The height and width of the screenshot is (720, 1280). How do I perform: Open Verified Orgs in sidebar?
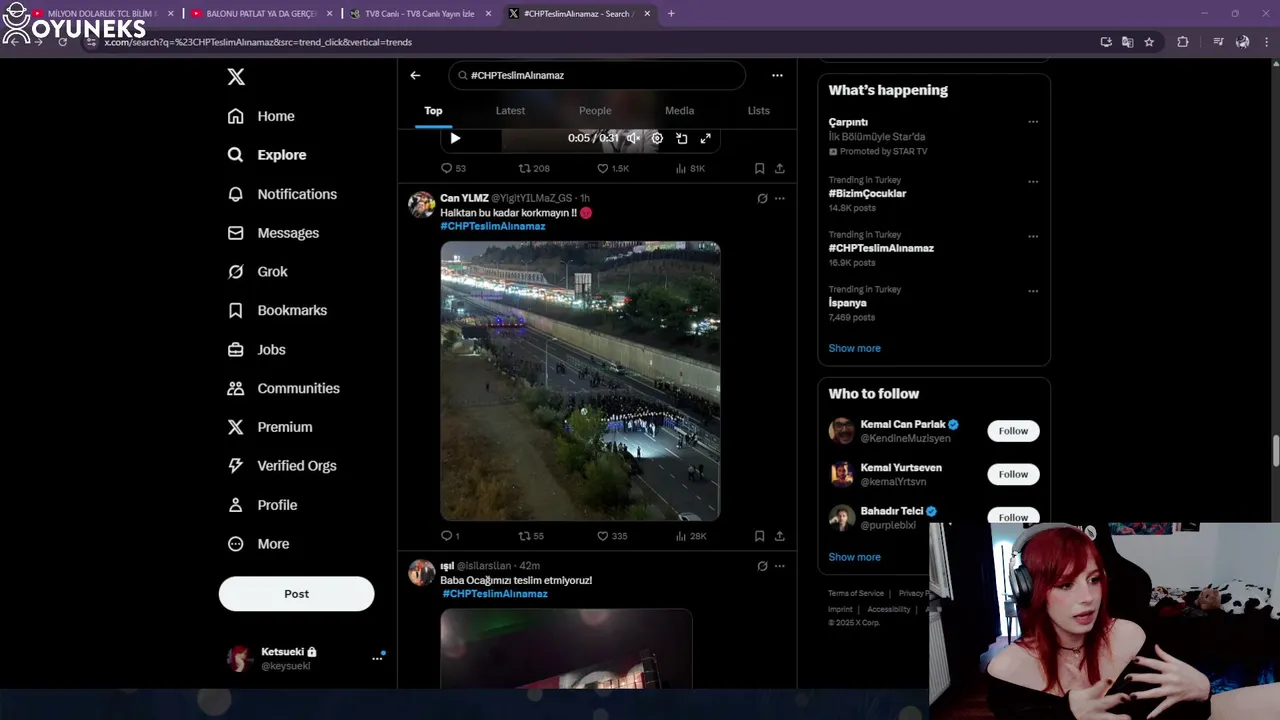click(x=282, y=466)
